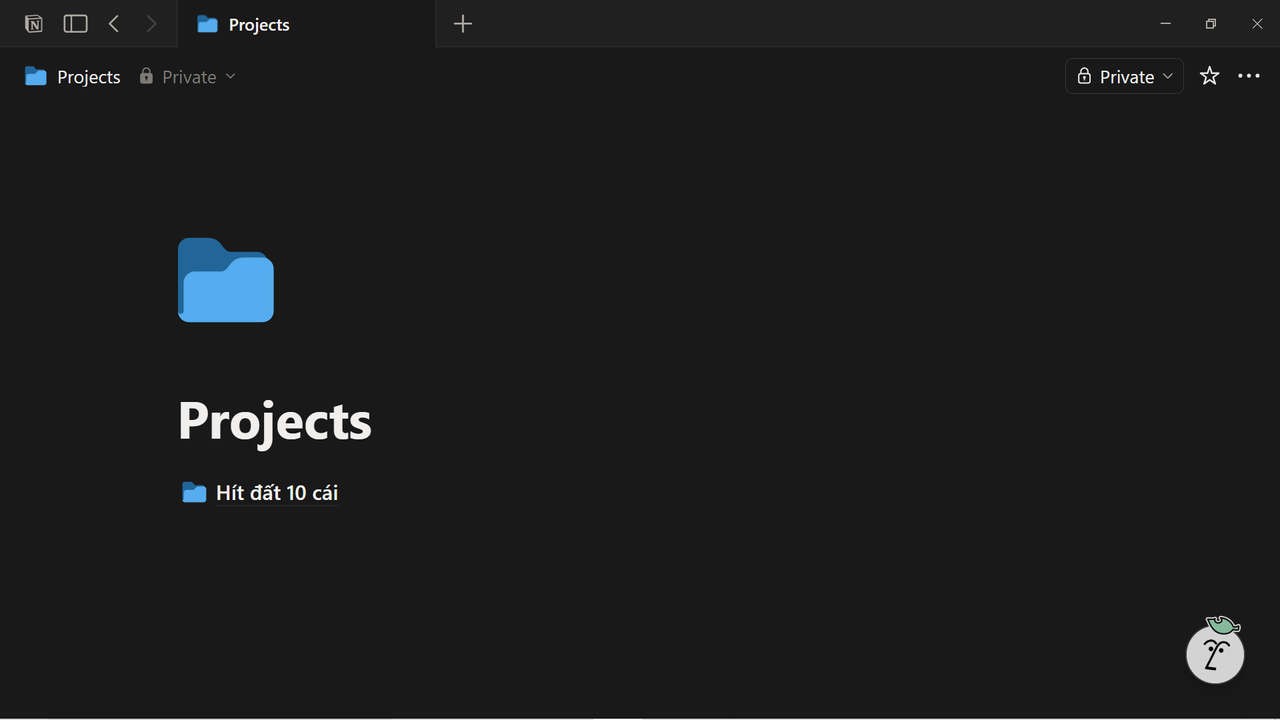1280x720 pixels.
Task: Change the large folder page icon
Action: tap(226, 280)
